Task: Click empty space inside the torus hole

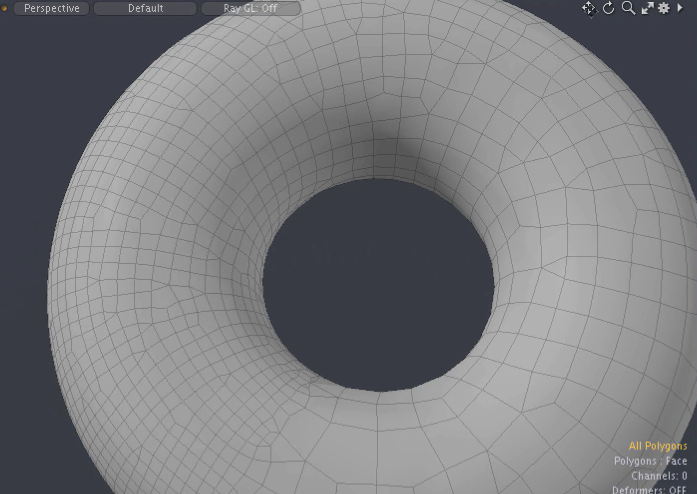Action: (x=378, y=285)
